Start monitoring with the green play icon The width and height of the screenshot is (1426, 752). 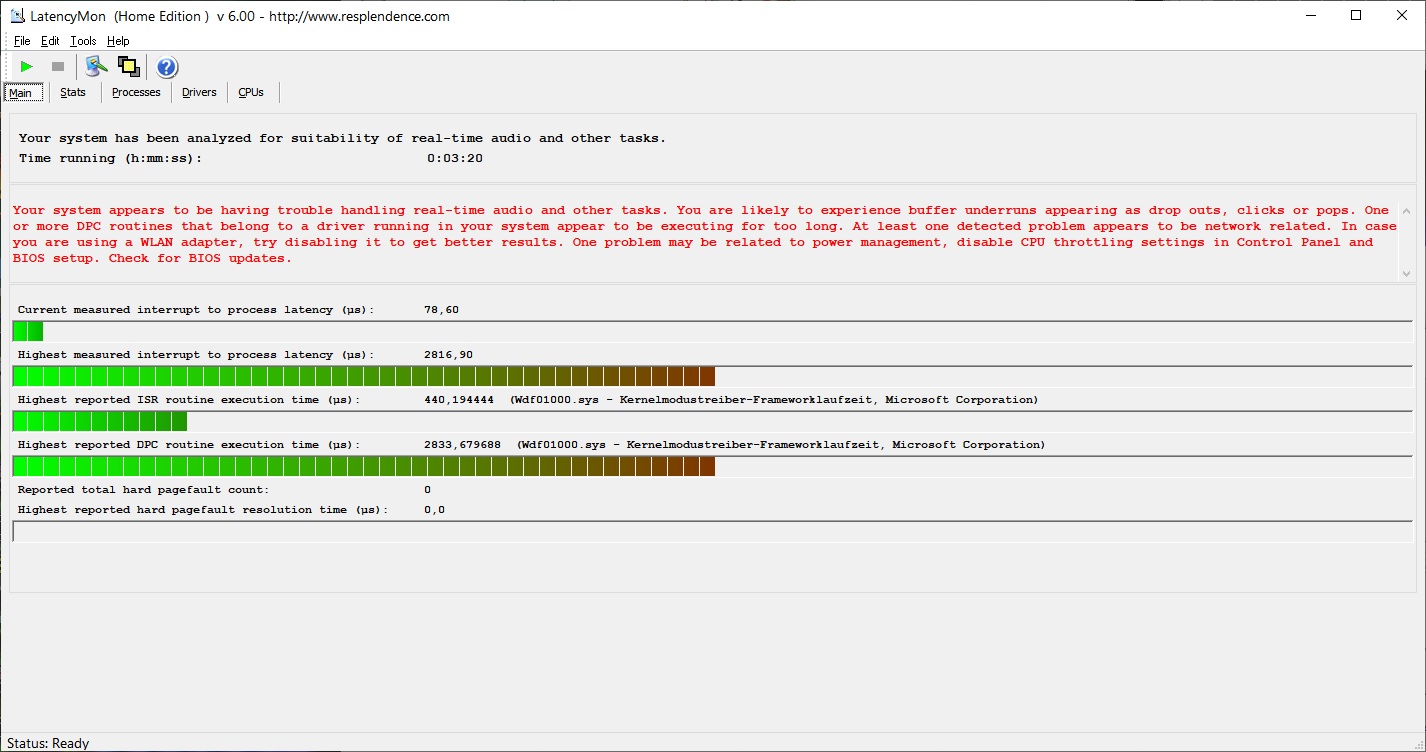[27, 67]
